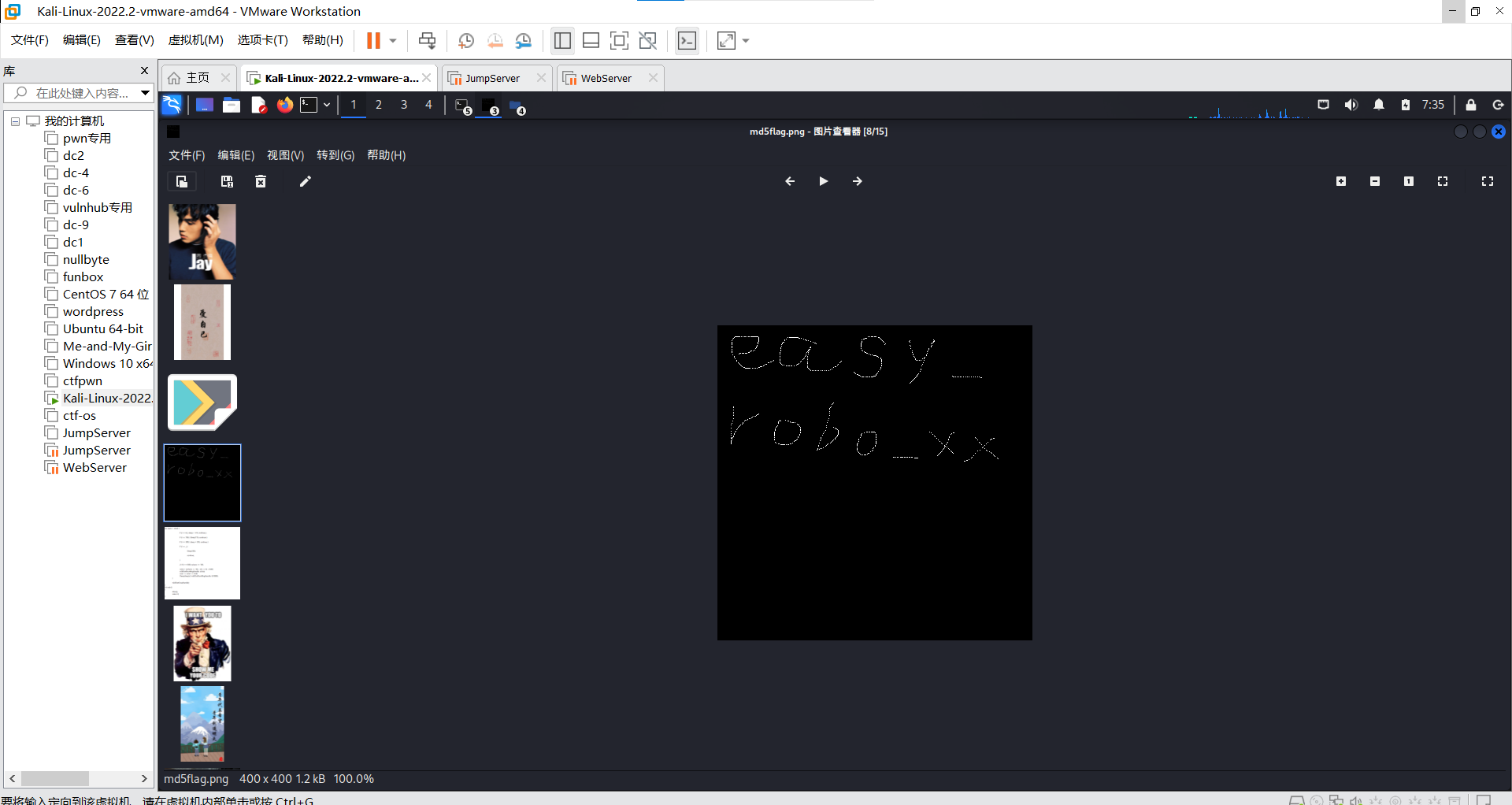Click the library horizontal scrollbar right arrow

[144, 778]
